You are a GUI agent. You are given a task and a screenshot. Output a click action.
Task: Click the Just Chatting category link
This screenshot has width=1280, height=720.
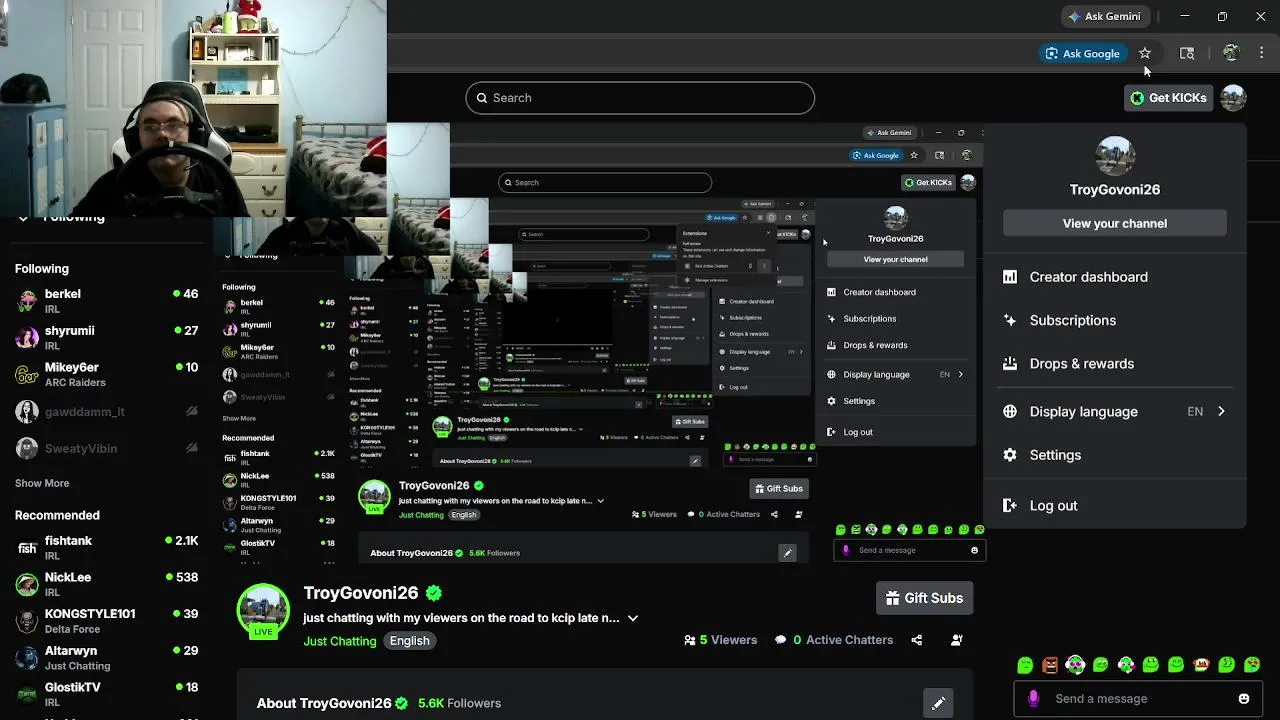click(340, 641)
